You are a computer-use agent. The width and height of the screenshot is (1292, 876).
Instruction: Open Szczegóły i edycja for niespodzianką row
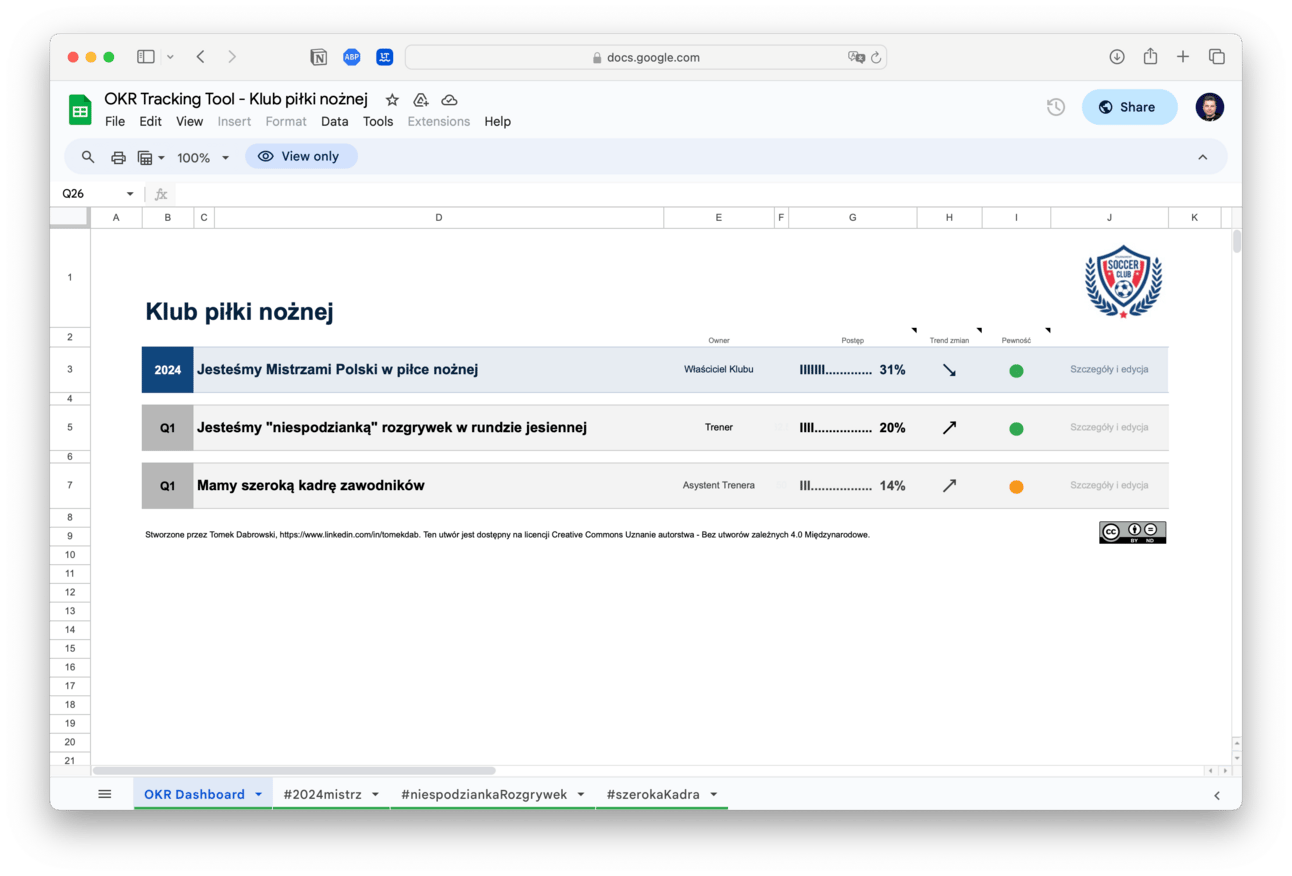1109,427
